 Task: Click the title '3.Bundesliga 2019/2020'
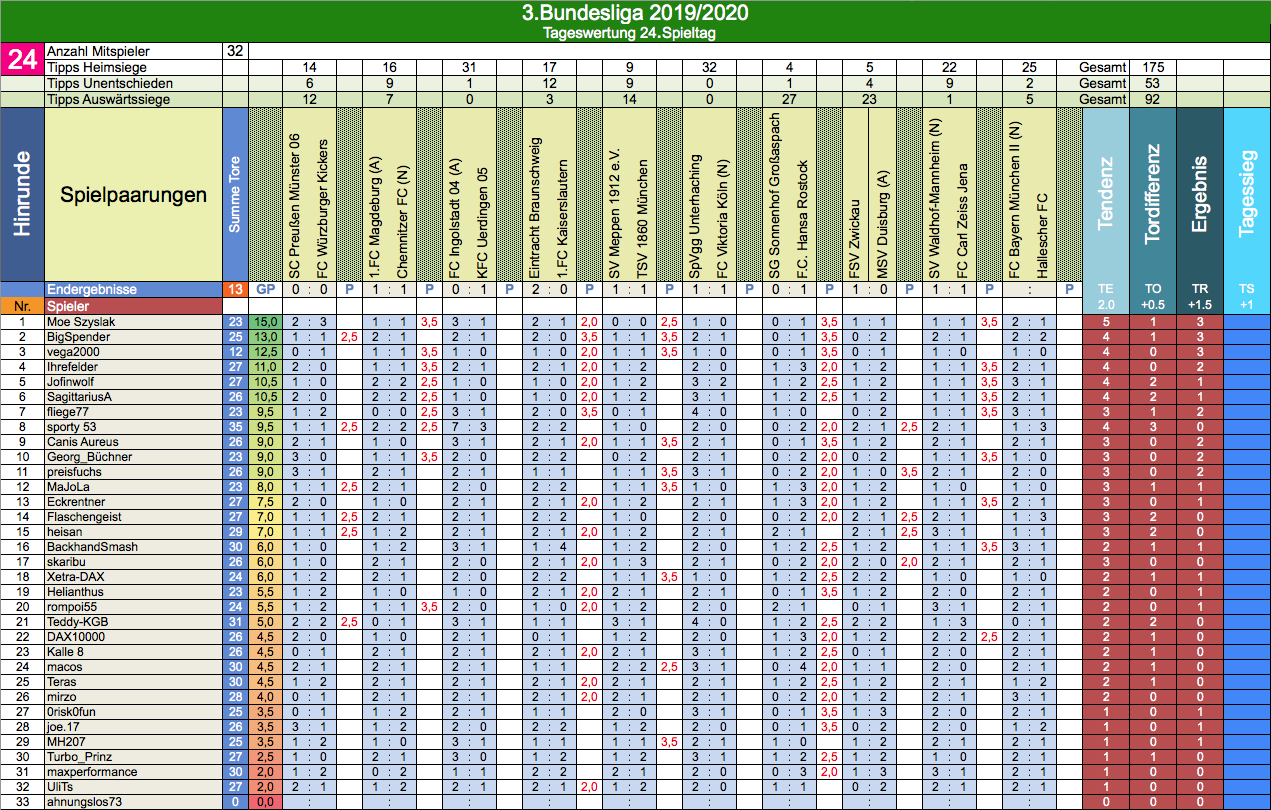click(635, 13)
